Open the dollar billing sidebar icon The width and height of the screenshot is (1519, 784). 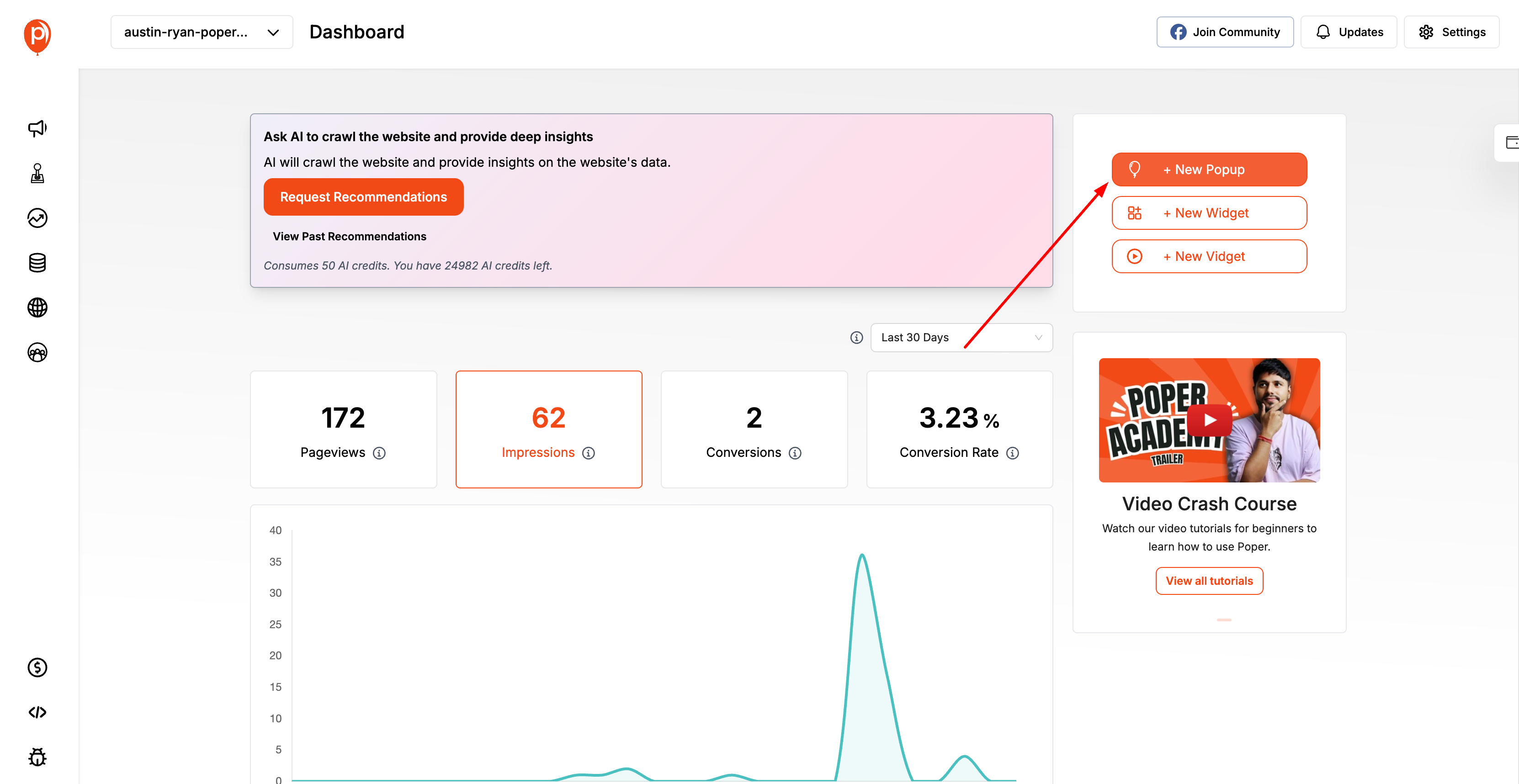tap(37, 667)
